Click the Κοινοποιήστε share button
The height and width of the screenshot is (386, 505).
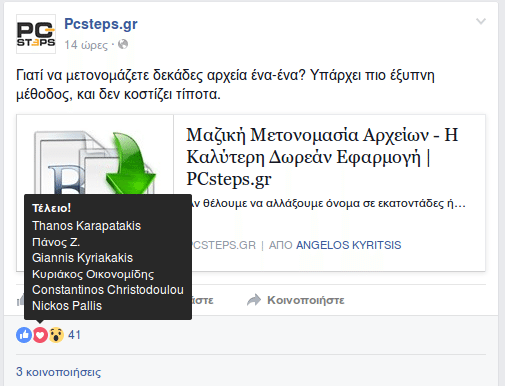pyautogui.click(x=296, y=300)
